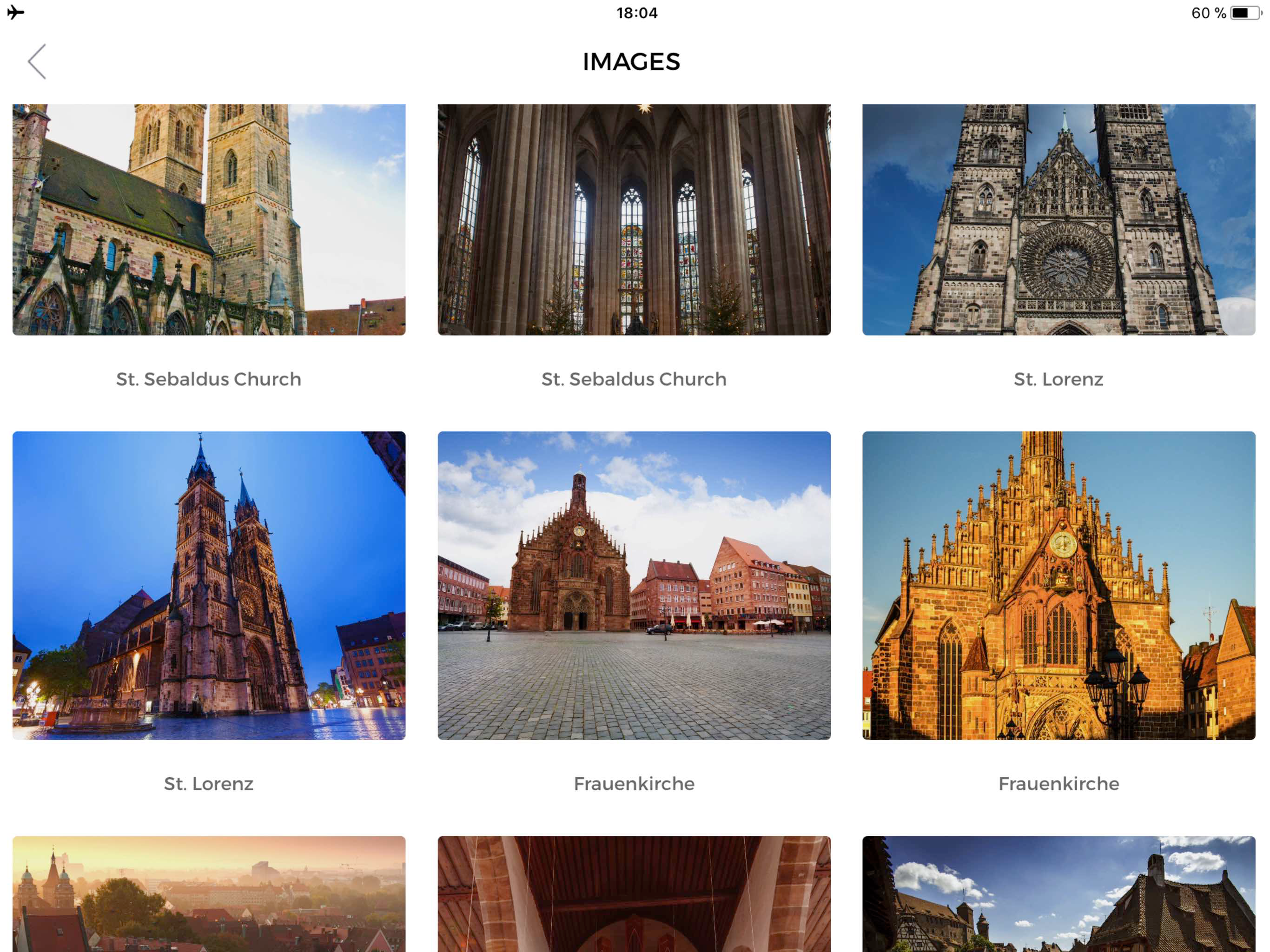Open the half-timbered rooftops photo

pos(1058,893)
